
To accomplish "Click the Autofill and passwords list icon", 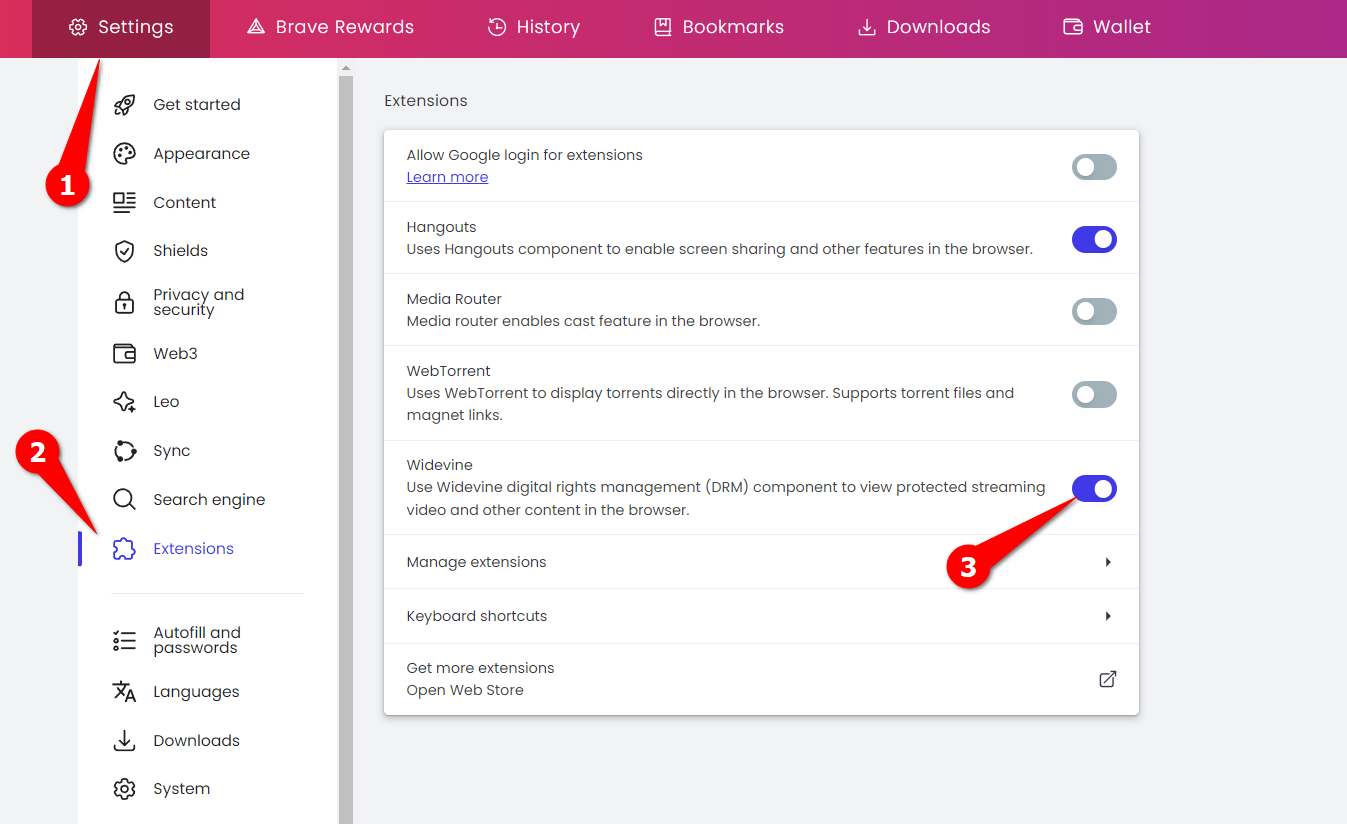I will click(124, 641).
